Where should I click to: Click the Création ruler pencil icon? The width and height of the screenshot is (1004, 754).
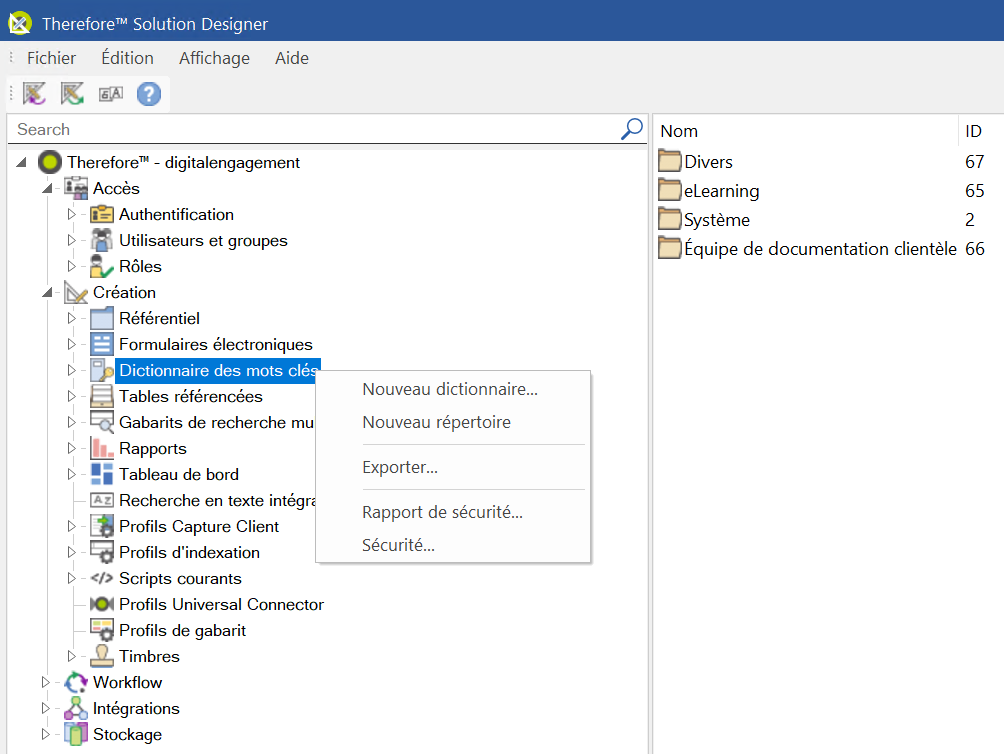pos(76,293)
